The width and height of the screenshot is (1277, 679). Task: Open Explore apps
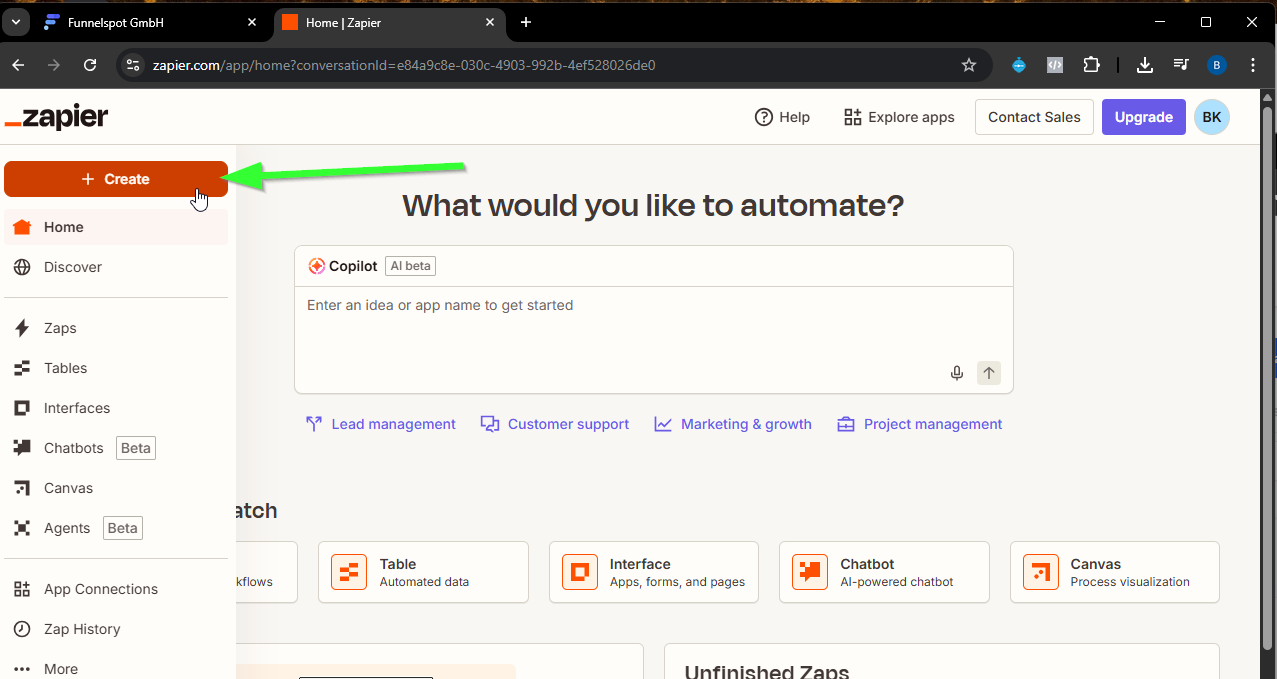click(x=899, y=117)
